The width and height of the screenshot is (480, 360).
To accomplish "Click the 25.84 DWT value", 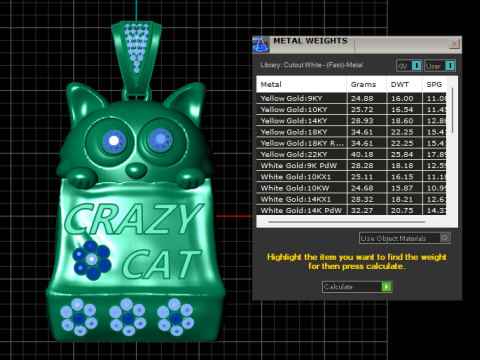I will point(402,154).
